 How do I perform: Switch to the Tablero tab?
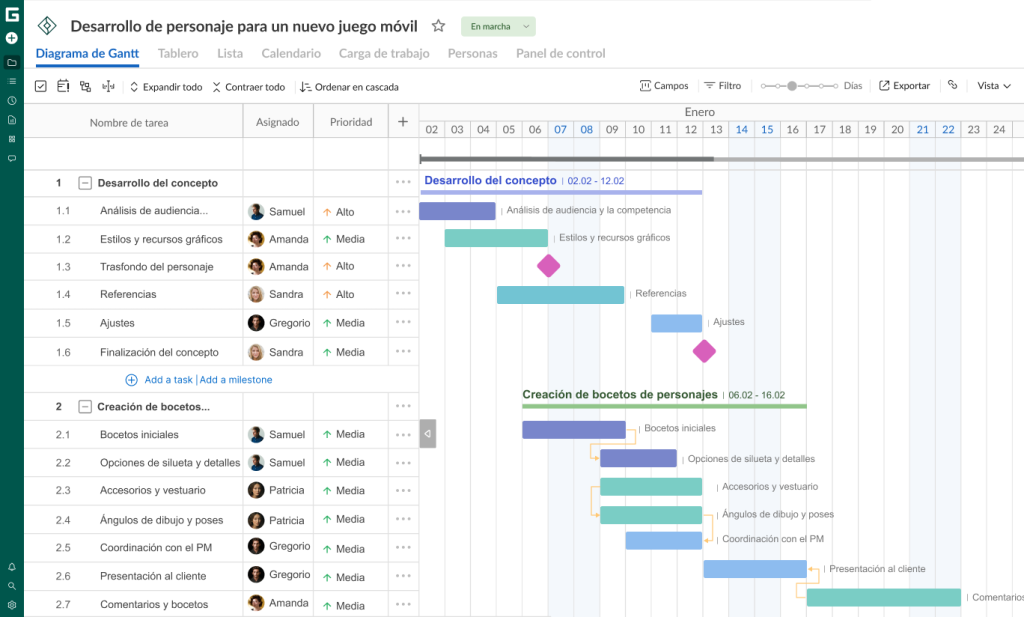178,54
